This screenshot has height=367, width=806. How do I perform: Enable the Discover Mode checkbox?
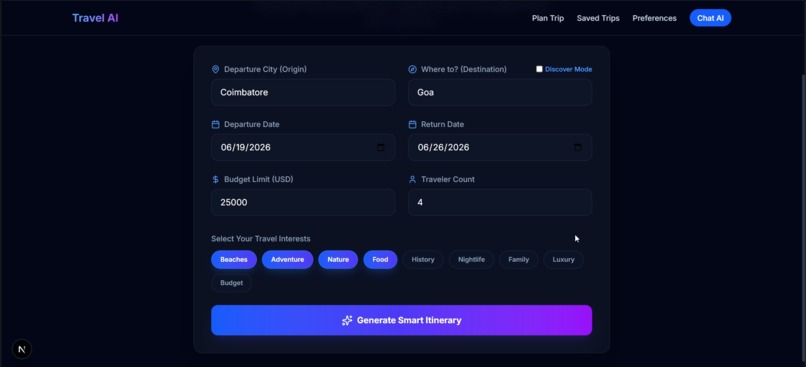pyautogui.click(x=539, y=69)
